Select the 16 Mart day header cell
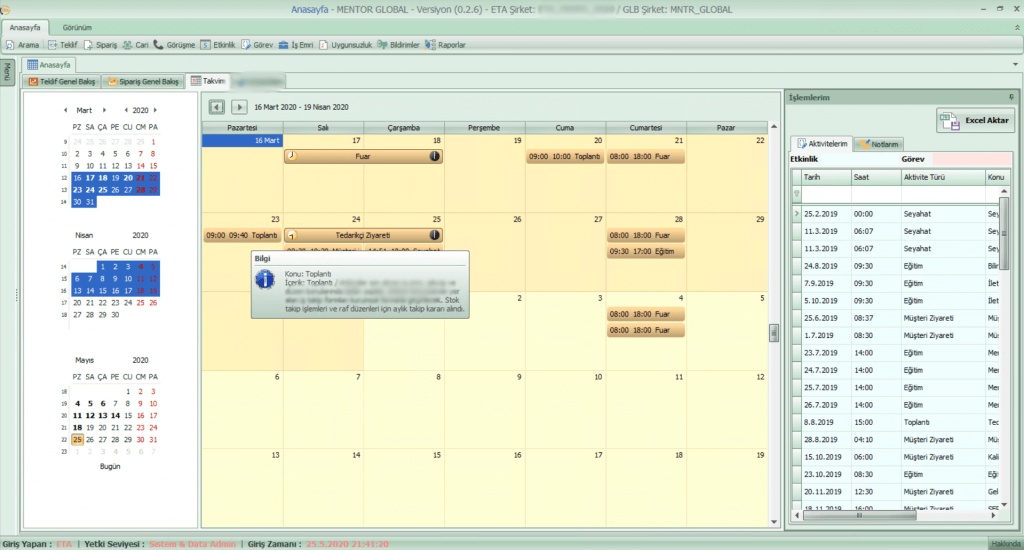Image resolution: width=1024 pixels, height=550 pixels. point(242,140)
